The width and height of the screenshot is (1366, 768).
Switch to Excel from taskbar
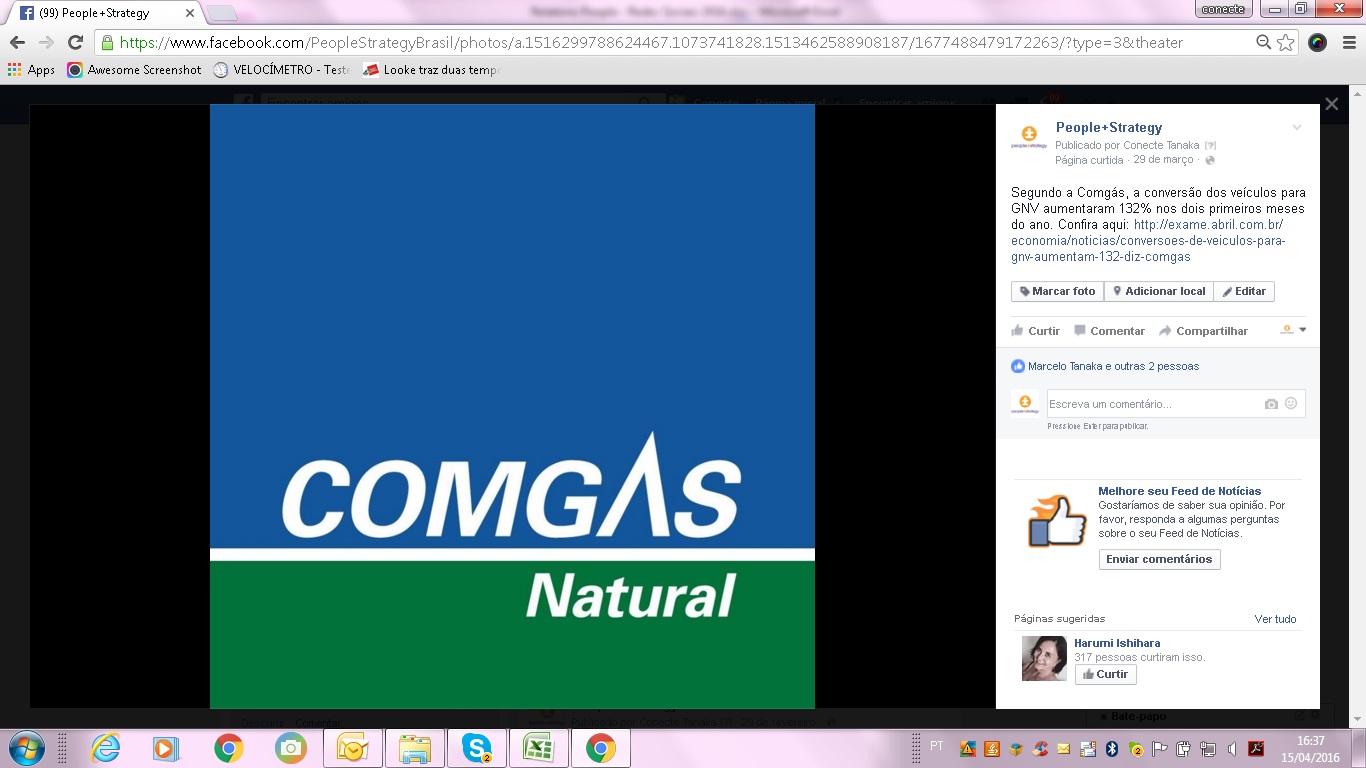click(x=539, y=748)
